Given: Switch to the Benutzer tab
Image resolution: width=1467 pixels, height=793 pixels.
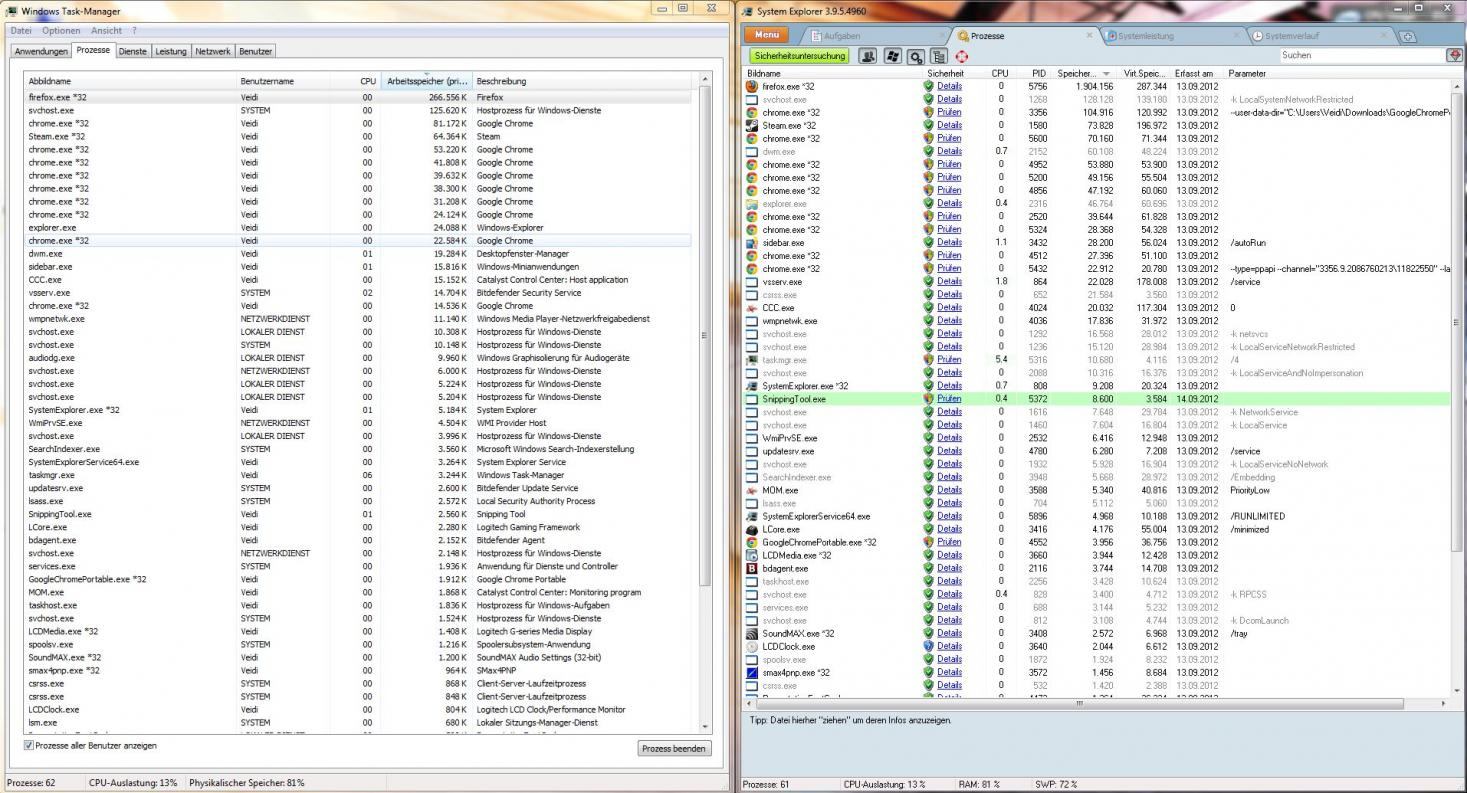Looking at the screenshot, I should pos(255,51).
